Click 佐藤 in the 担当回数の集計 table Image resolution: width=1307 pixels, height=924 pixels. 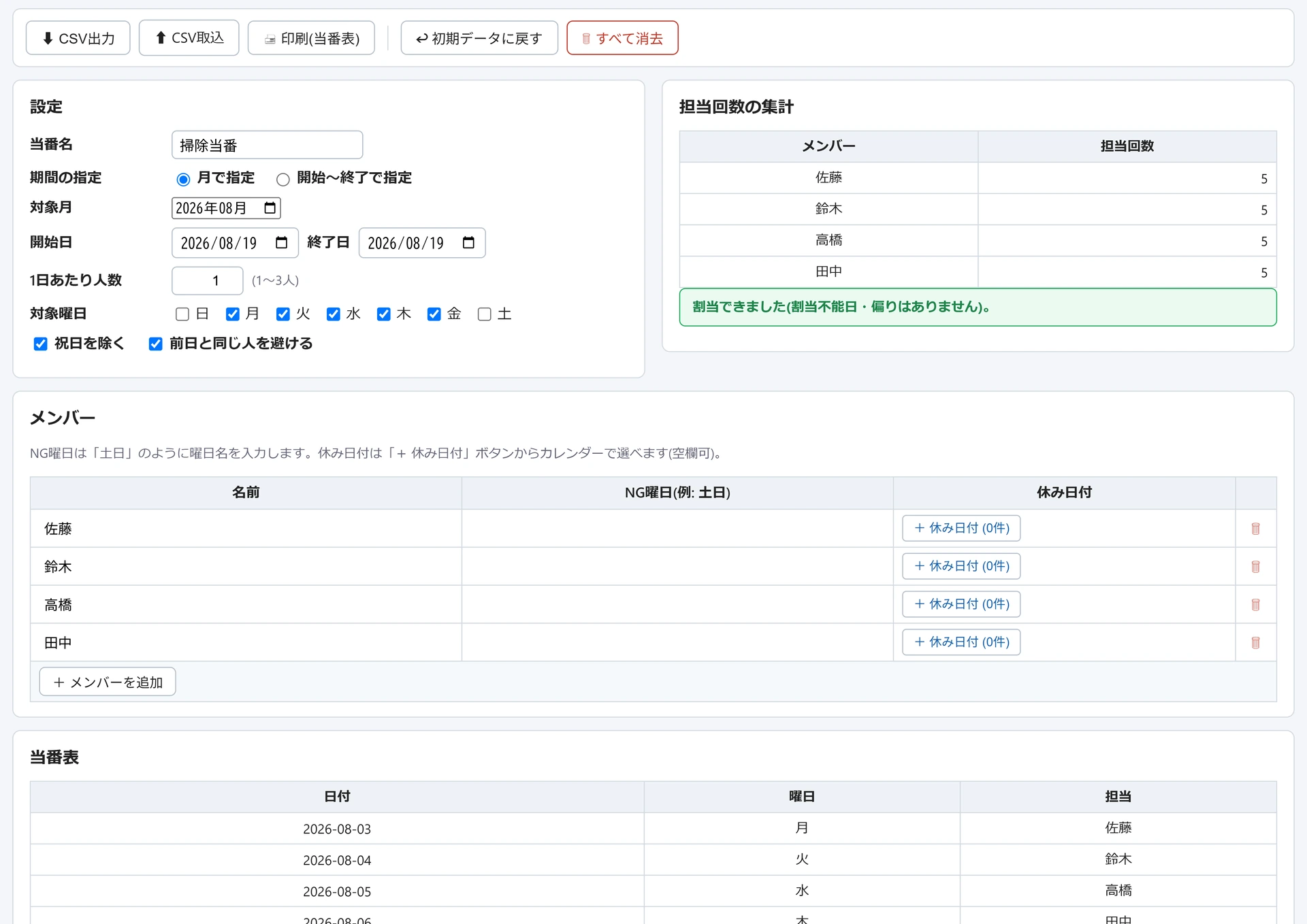pos(828,178)
